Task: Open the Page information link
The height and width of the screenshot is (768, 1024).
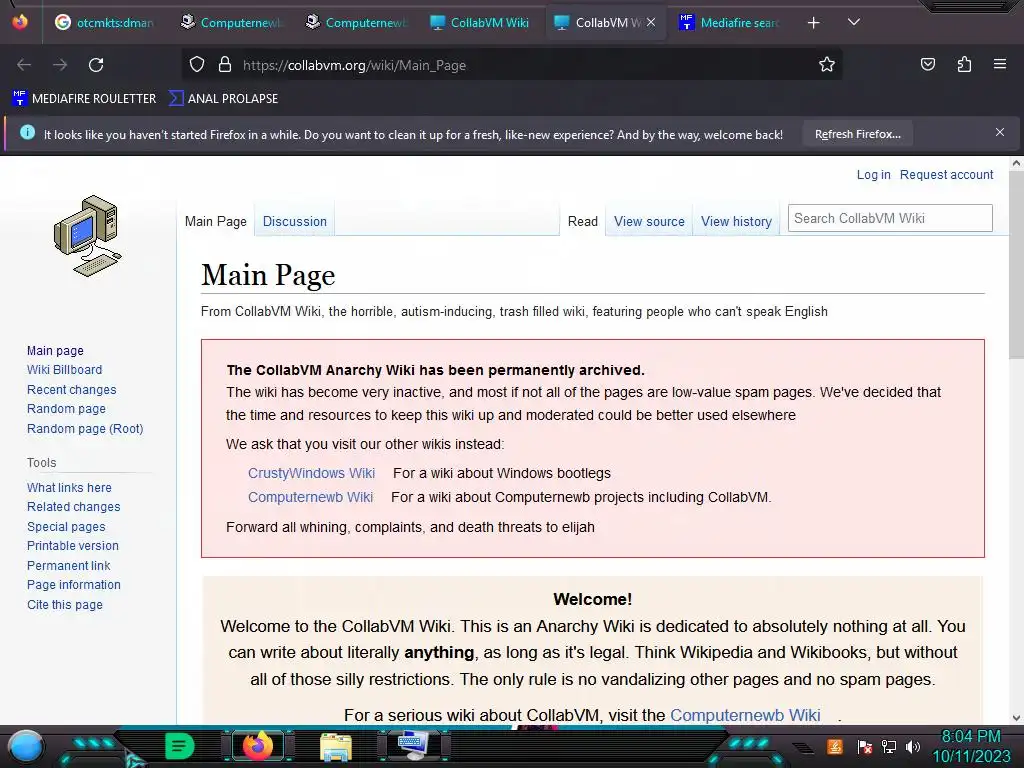Action: click(x=74, y=585)
